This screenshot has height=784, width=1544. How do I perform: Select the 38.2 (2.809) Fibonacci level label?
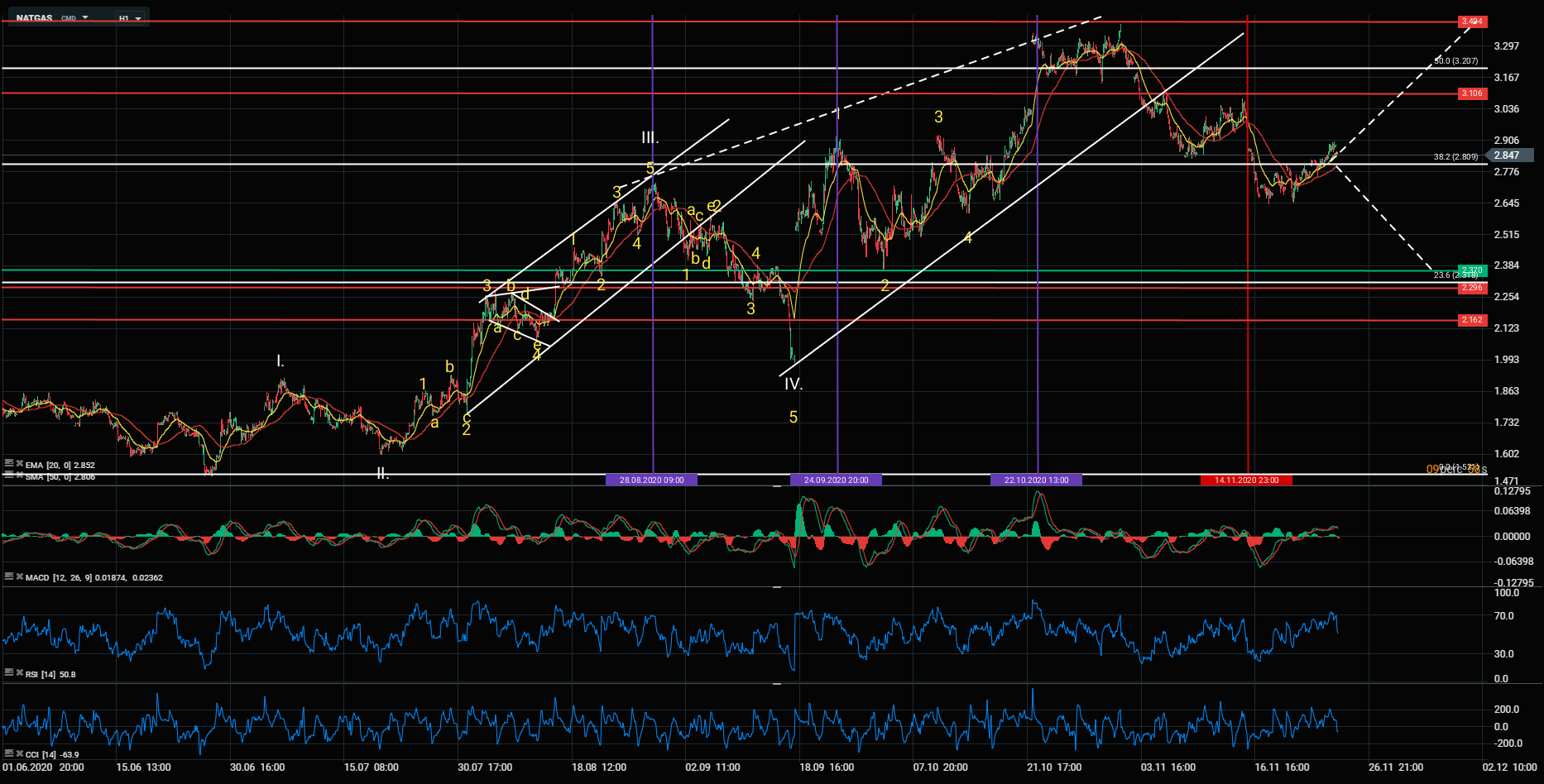(x=1455, y=156)
